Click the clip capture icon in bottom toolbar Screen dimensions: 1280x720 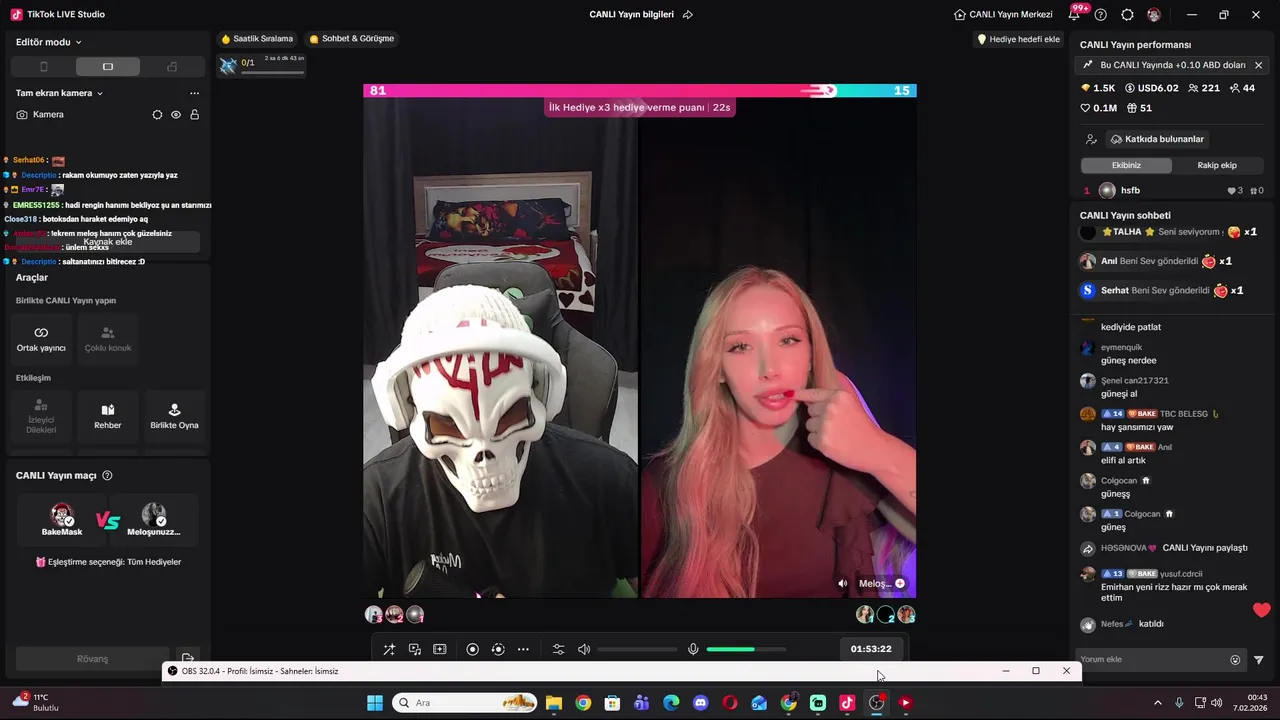(439, 649)
